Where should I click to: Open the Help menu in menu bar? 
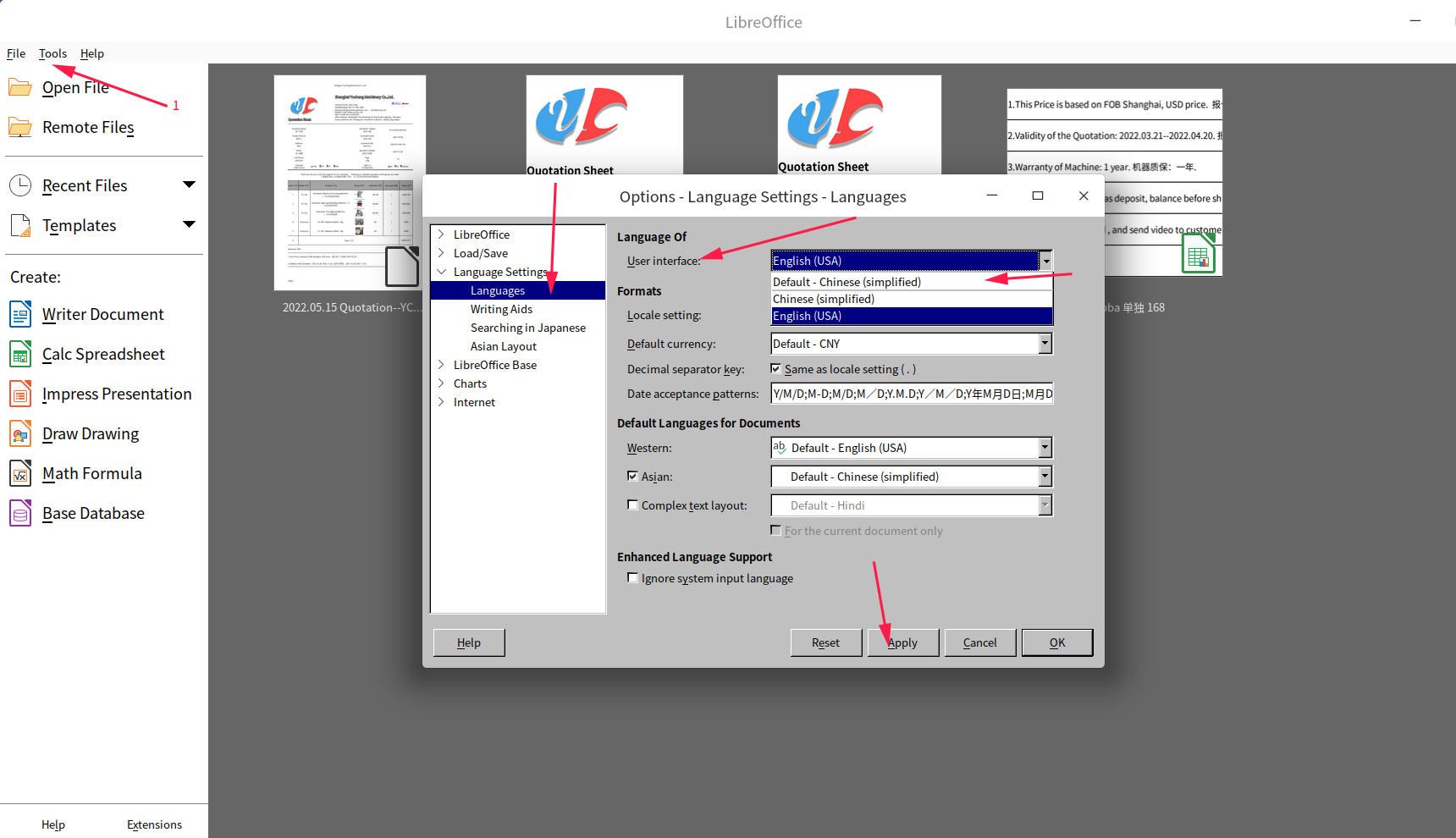pos(92,53)
